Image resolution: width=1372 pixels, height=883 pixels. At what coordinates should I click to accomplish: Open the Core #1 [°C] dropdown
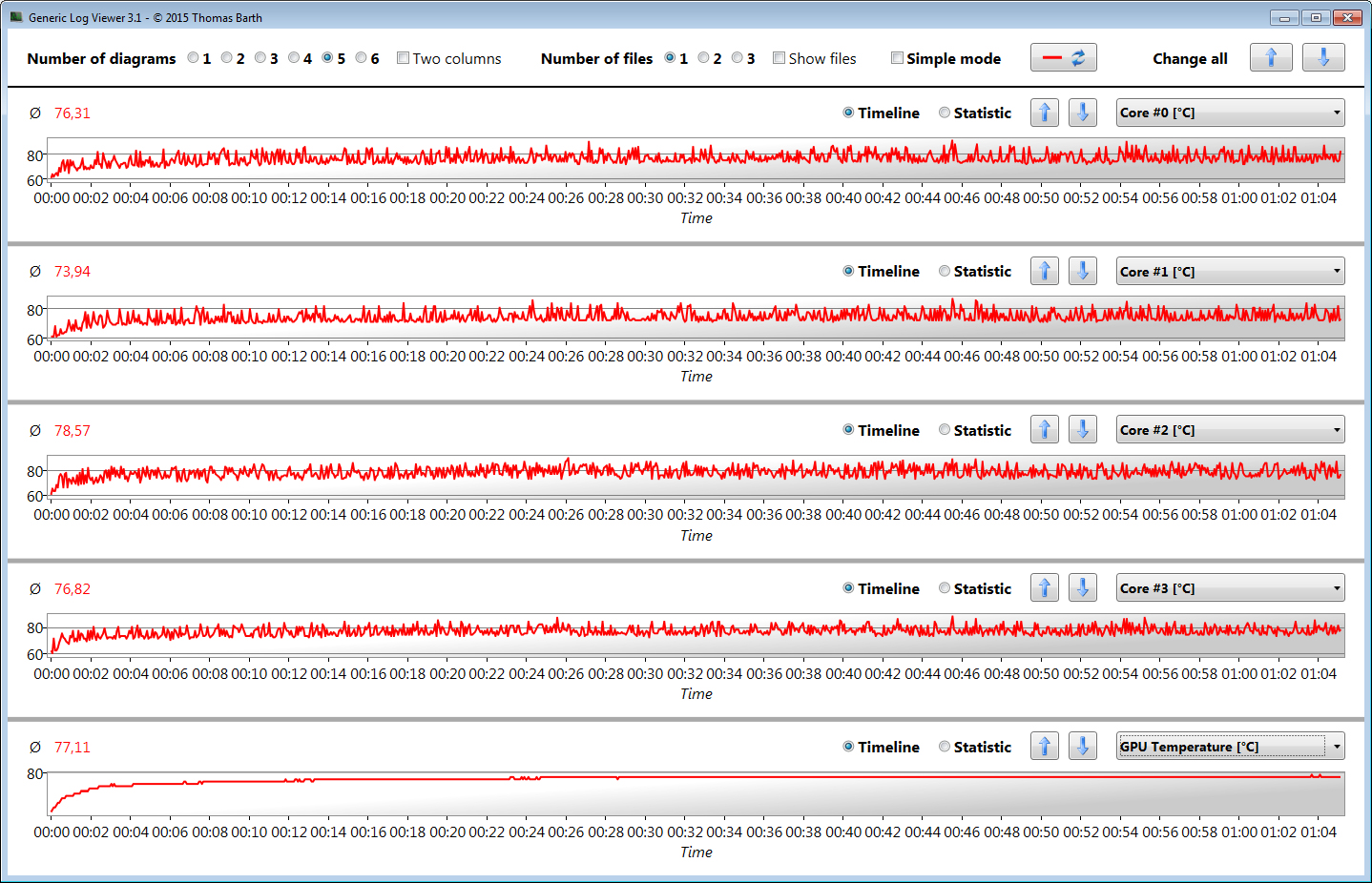[x=1231, y=272]
